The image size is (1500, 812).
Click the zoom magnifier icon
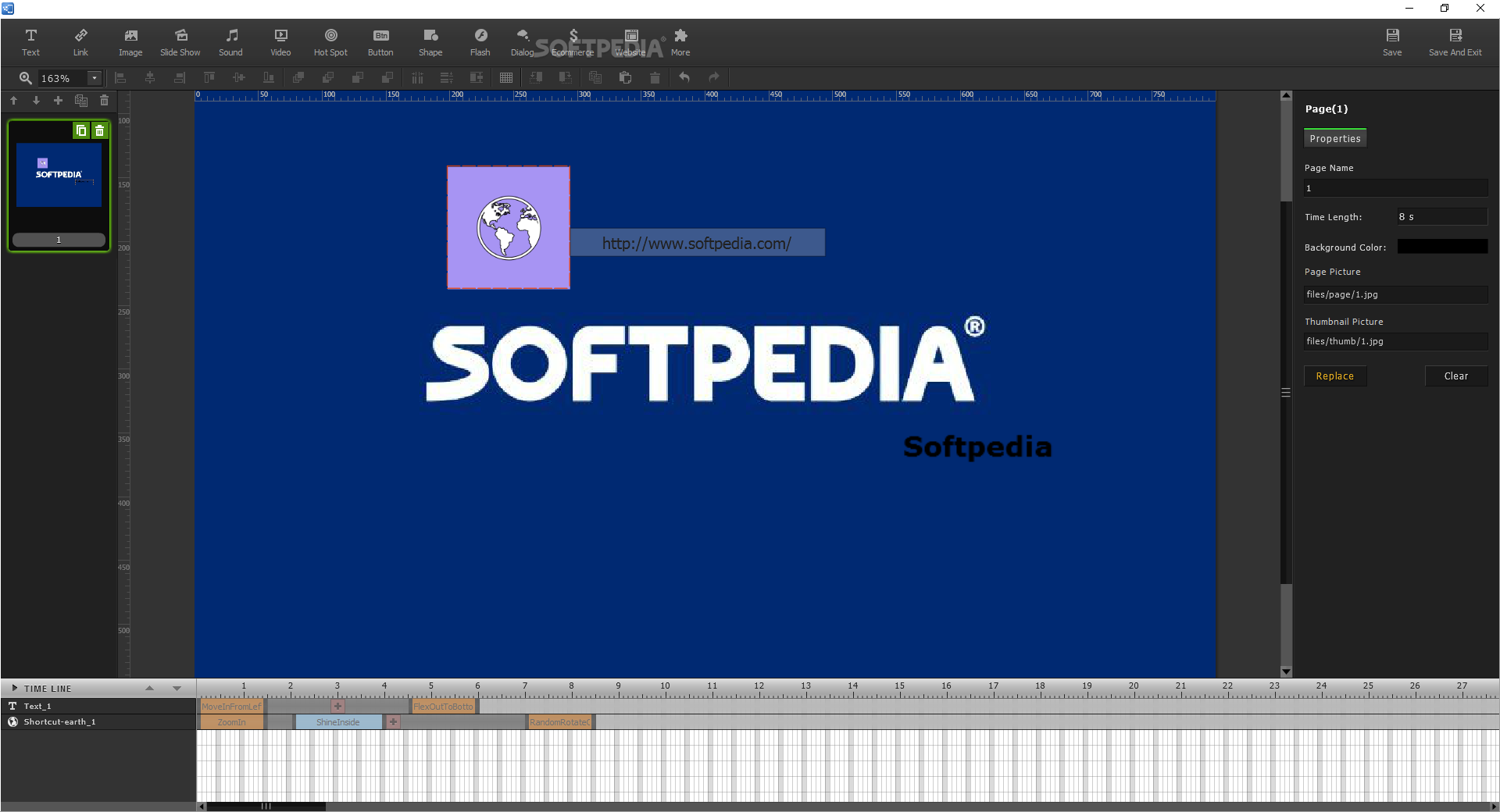tap(26, 78)
